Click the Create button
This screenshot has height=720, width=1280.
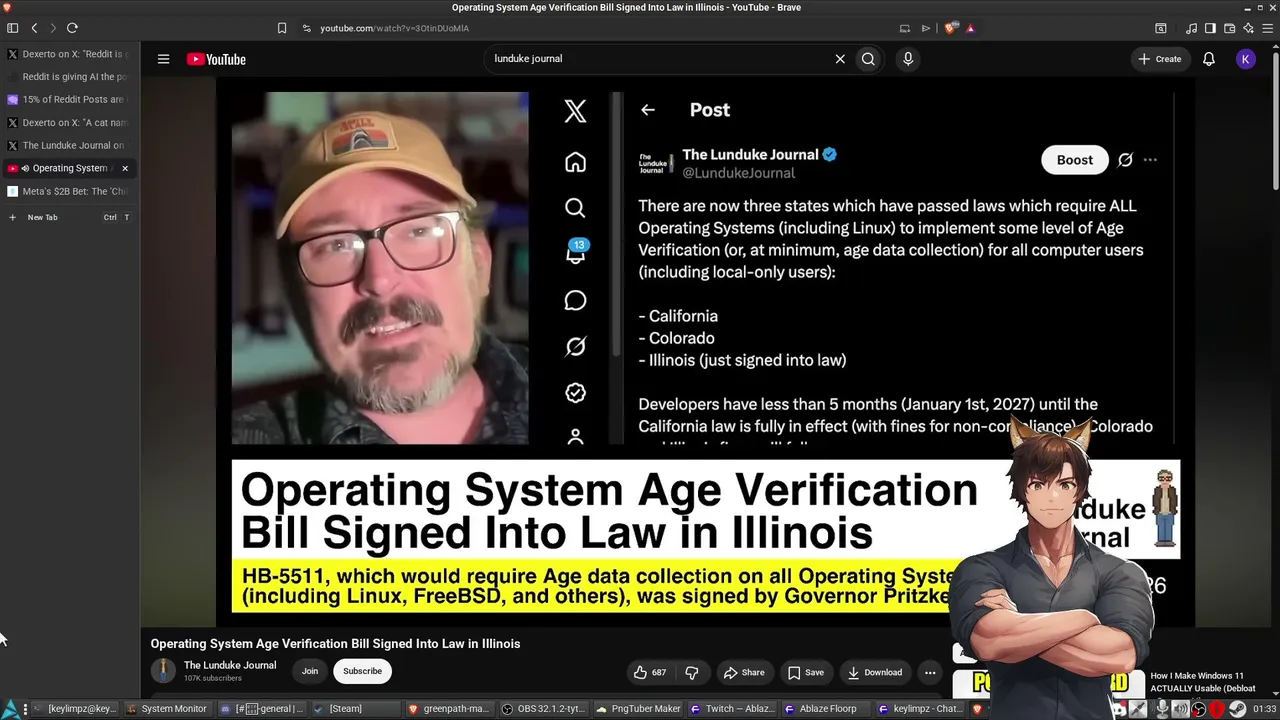click(1160, 59)
